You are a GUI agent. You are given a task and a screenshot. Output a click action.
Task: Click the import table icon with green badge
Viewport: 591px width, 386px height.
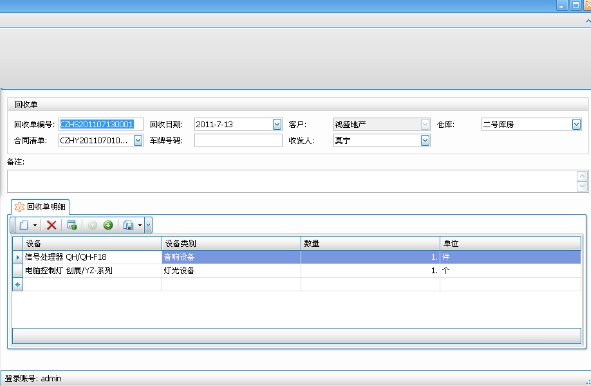(72, 225)
